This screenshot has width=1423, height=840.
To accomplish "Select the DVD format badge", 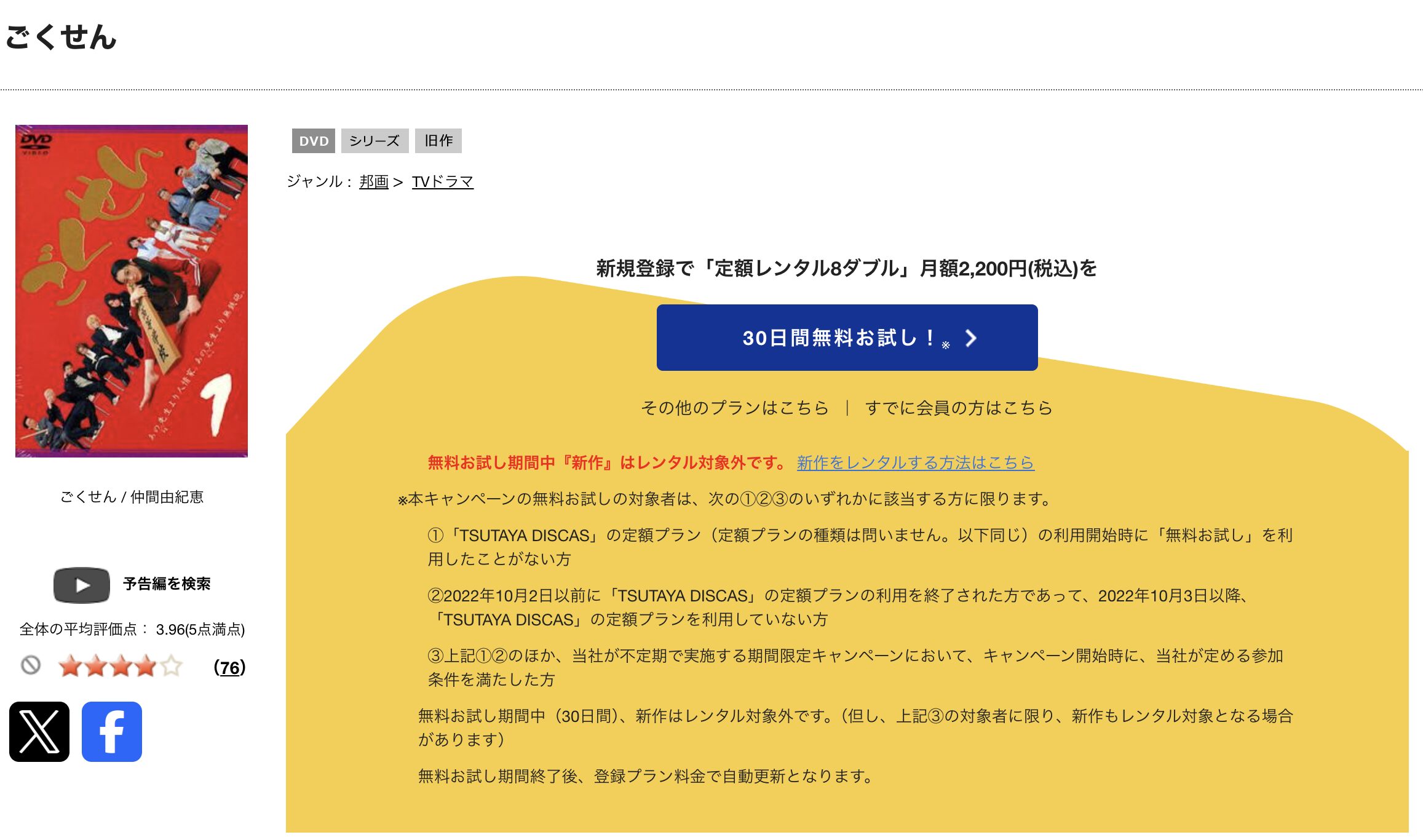I will point(314,141).
